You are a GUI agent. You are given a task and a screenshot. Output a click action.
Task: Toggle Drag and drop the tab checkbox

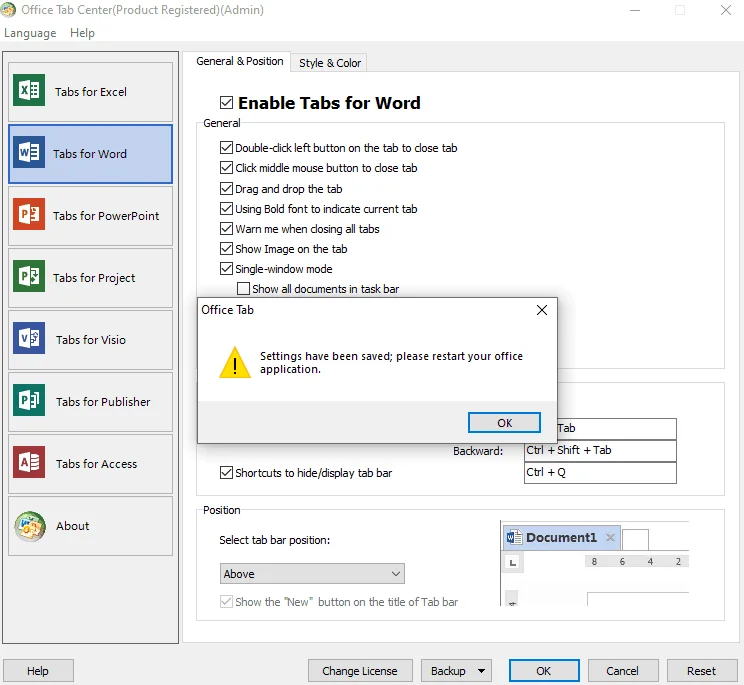tap(226, 188)
